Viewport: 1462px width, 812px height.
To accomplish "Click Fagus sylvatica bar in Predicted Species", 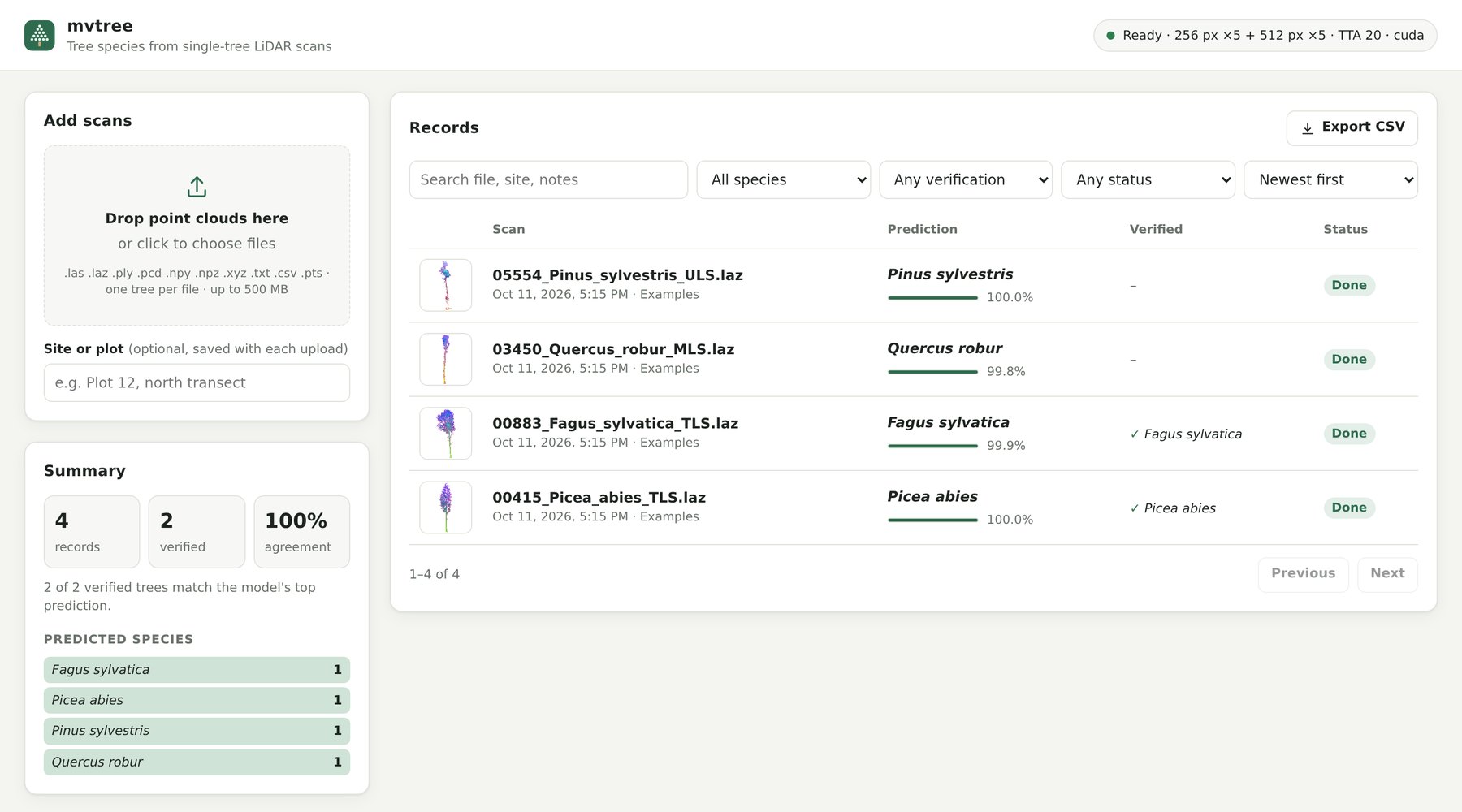I will [197, 670].
